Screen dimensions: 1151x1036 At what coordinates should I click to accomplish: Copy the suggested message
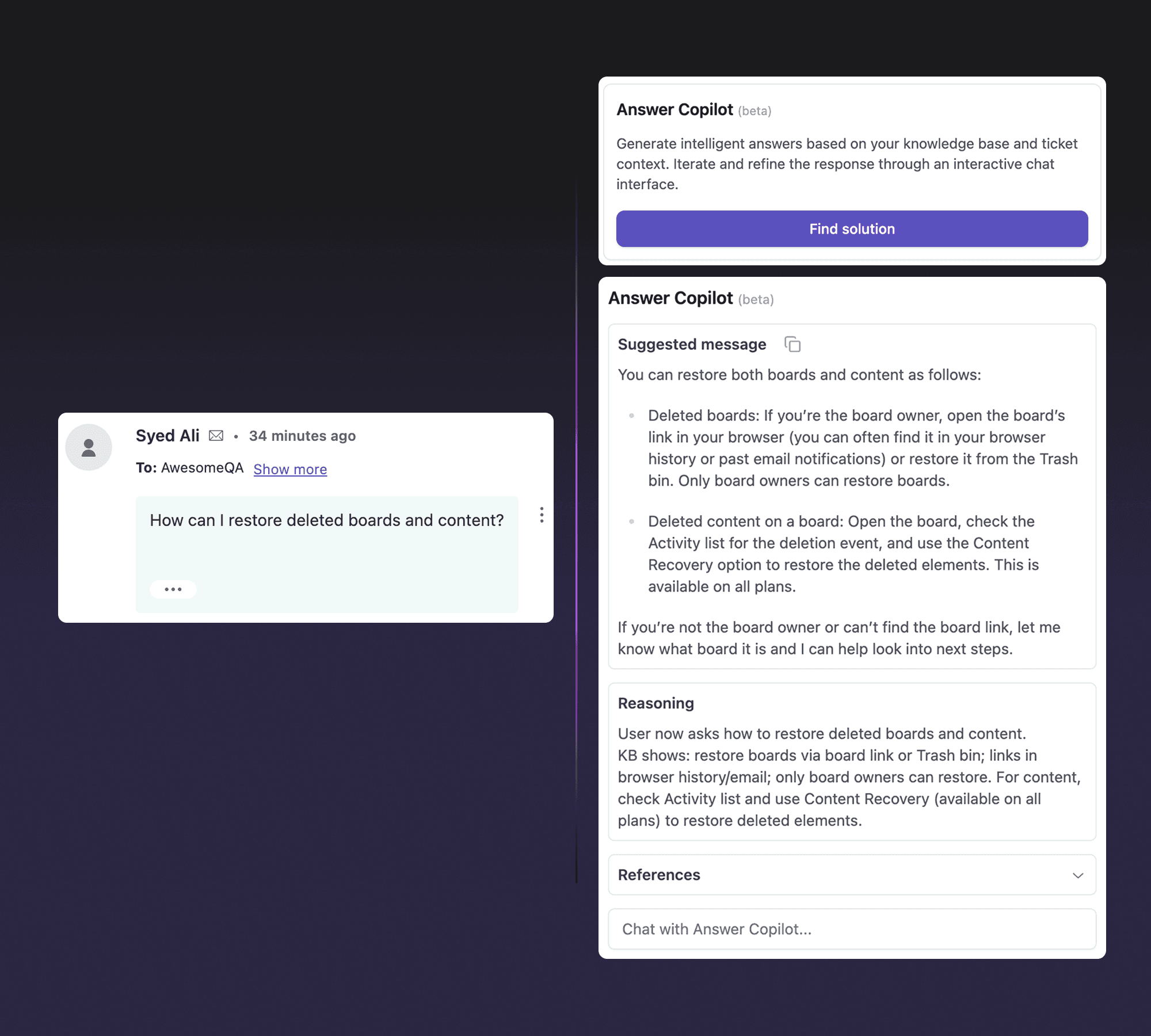792,344
